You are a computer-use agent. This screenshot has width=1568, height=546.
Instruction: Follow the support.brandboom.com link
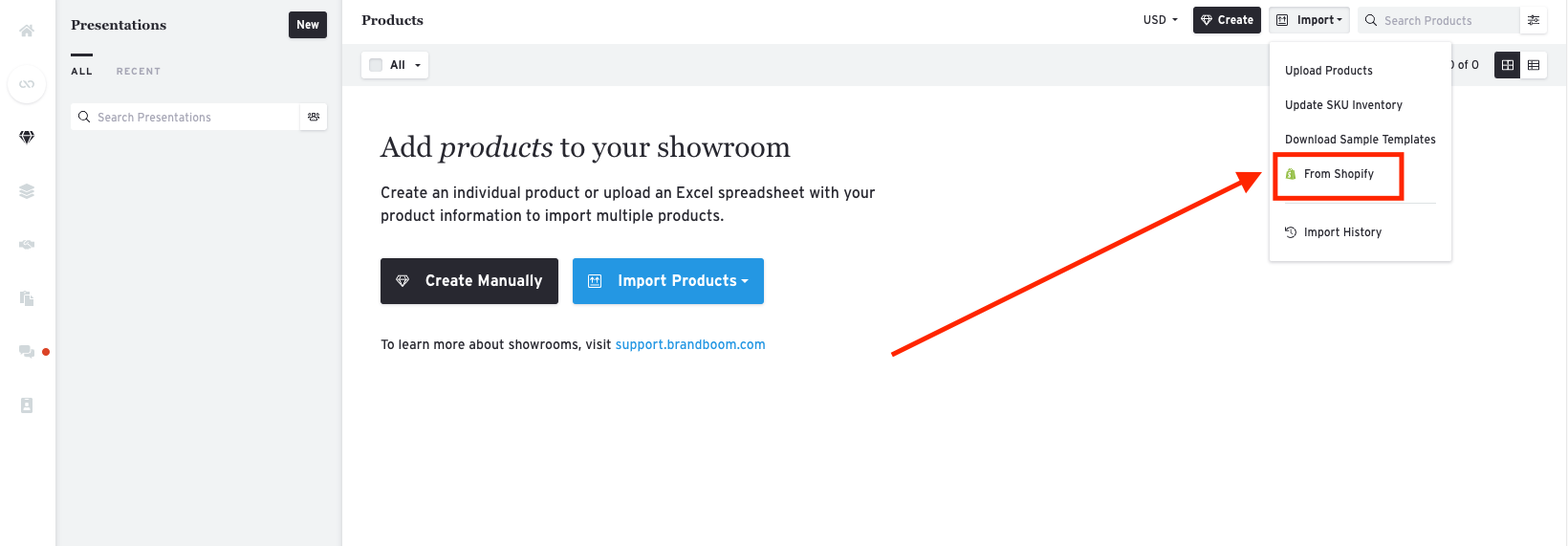pyautogui.click(x=690, y=344)
